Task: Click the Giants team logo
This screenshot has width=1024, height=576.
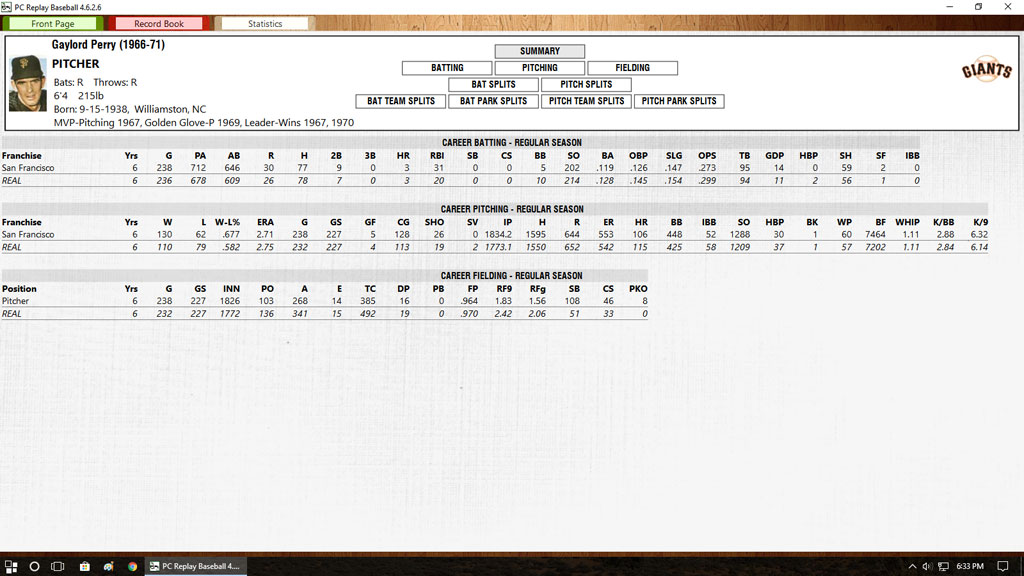Action: [986, 70]
